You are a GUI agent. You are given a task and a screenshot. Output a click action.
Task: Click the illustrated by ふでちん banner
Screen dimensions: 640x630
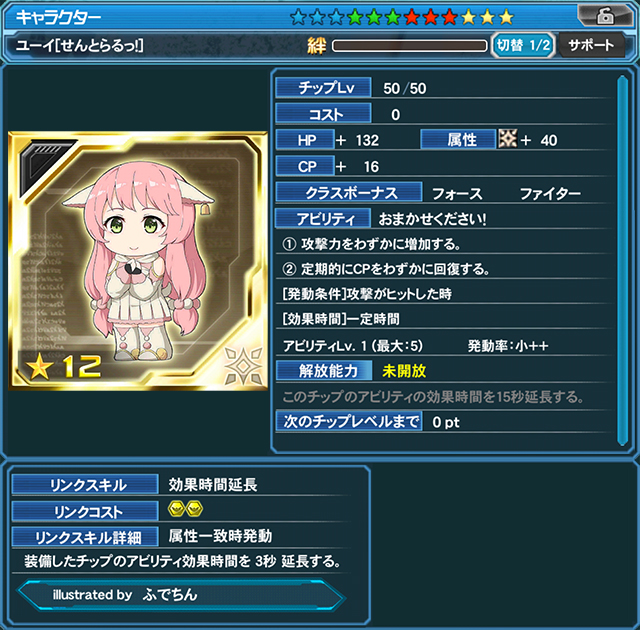[x=182, y=595]
